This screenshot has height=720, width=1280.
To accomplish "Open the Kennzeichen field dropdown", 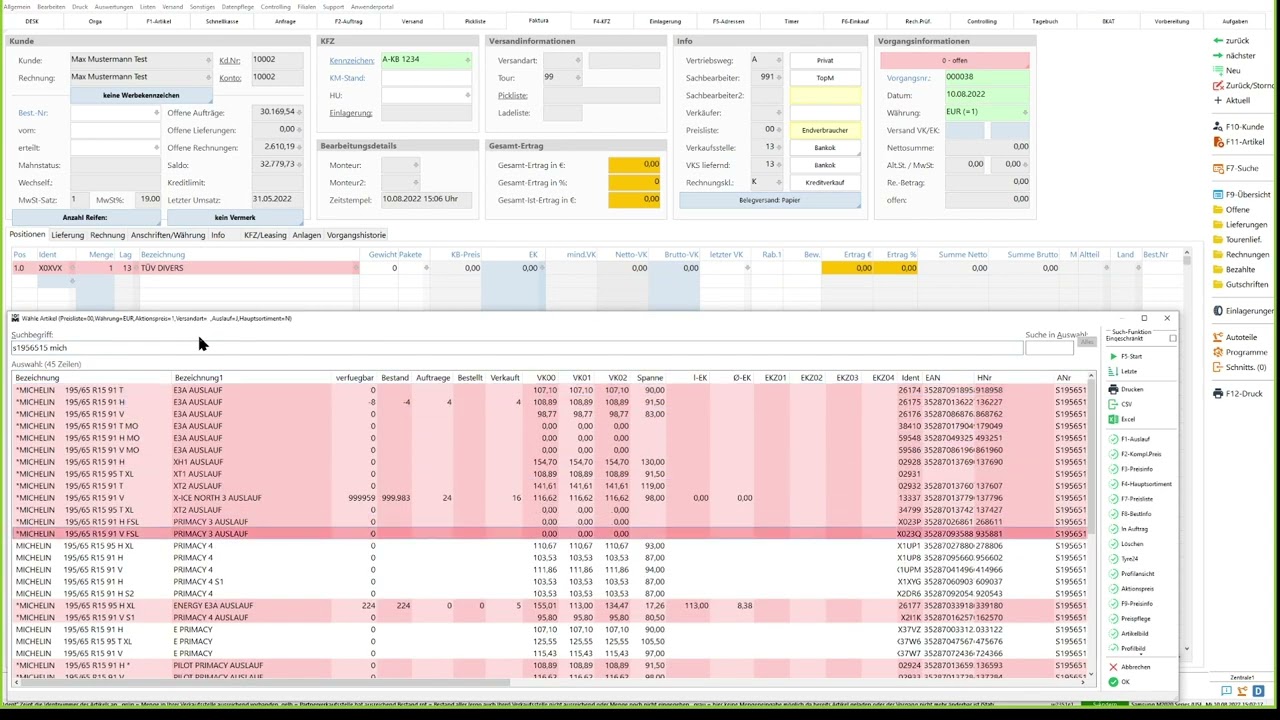I will [467, 60].
